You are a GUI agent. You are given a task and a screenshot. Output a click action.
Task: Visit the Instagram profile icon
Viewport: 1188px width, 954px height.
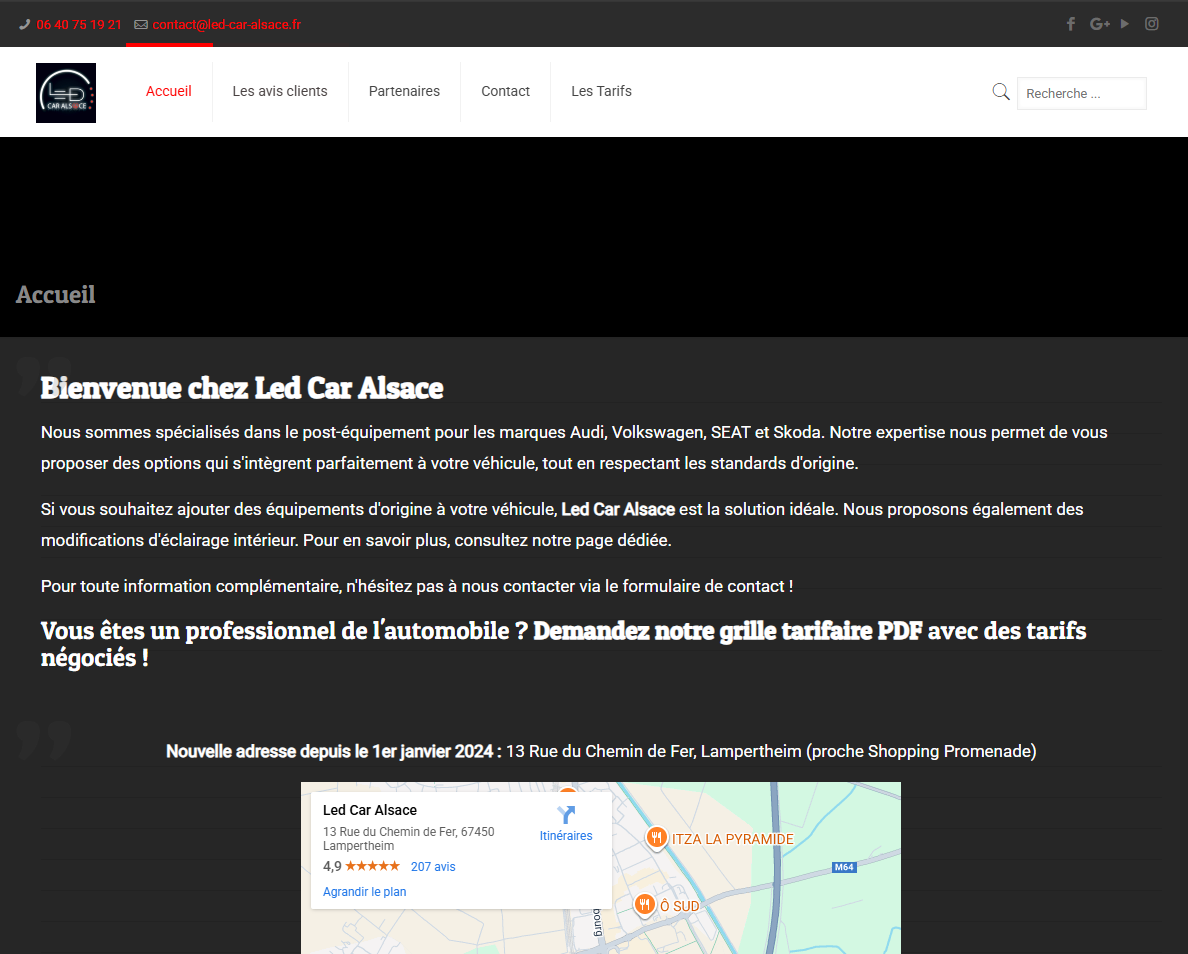tap(1152, 24)
